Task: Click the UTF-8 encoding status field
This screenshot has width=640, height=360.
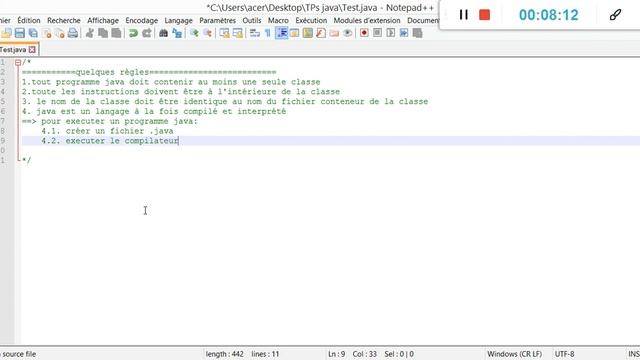Action: (x=564, y=354)
